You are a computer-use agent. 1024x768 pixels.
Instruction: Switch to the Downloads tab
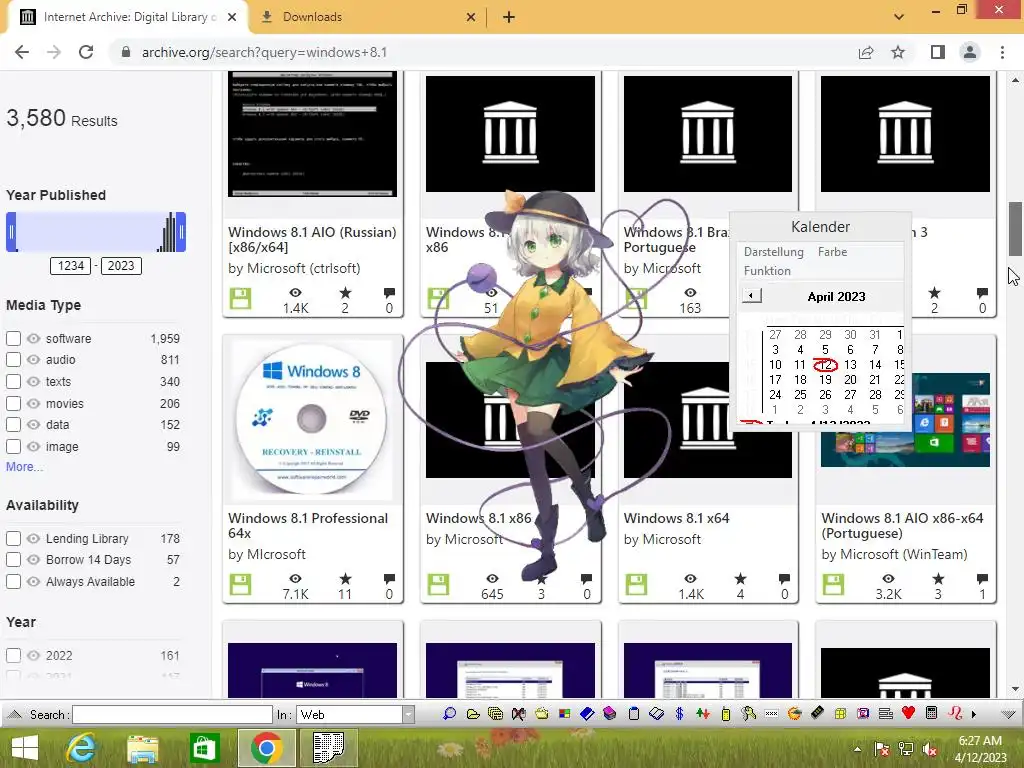coord(366,17)
